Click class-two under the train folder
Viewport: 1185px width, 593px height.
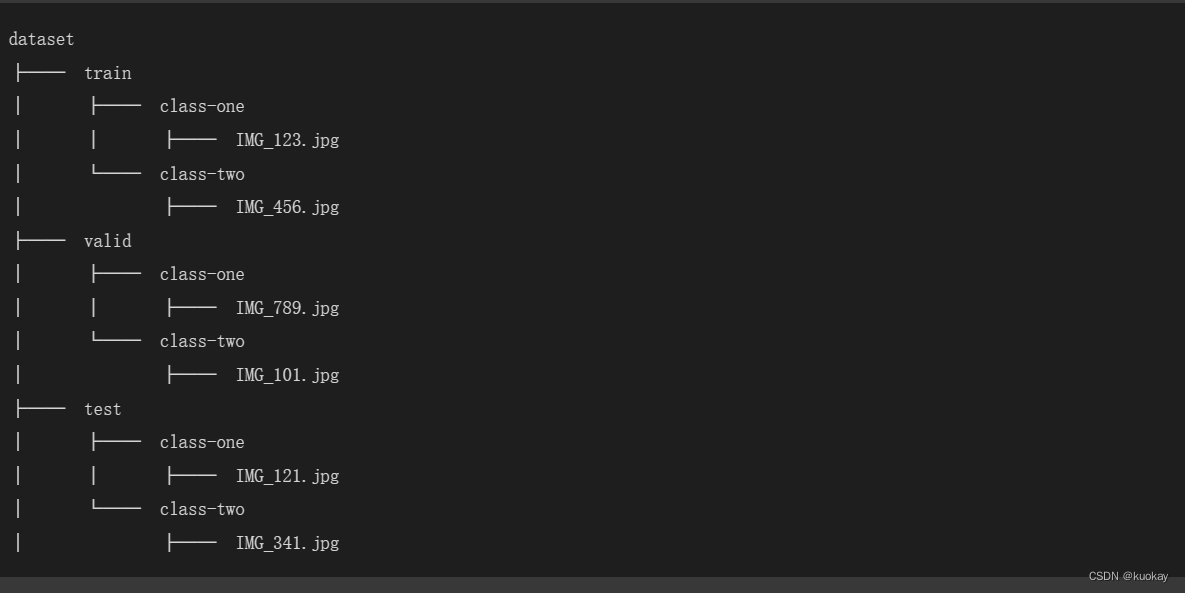click(202, 175)
